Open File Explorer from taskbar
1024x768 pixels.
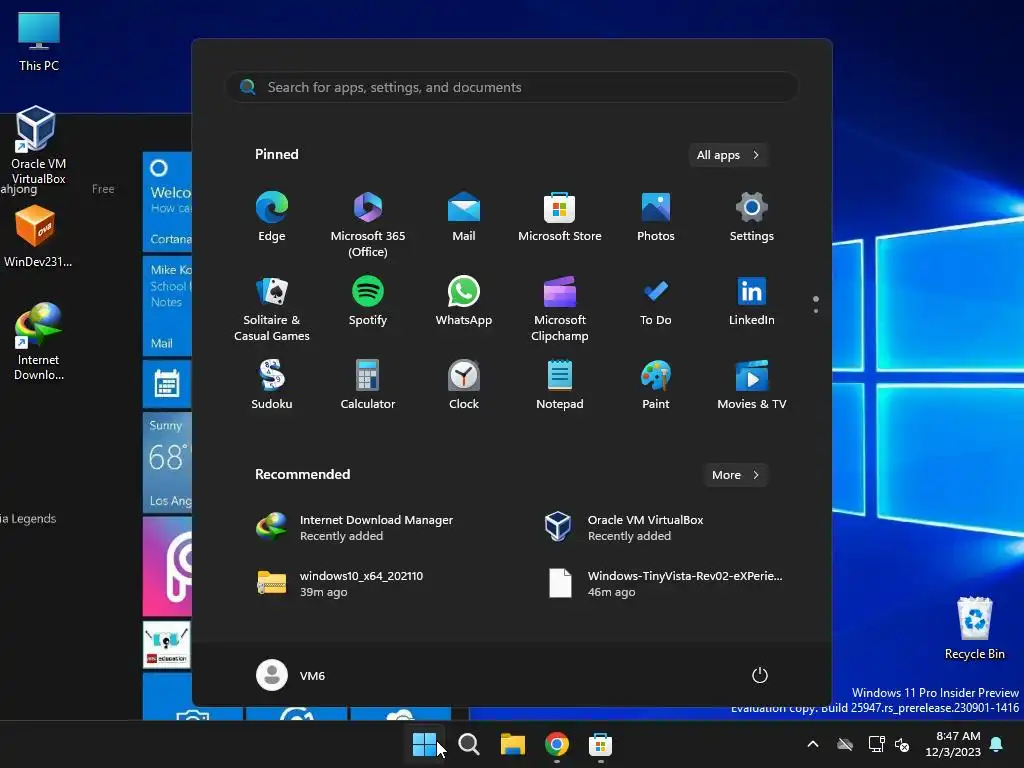[513, 744]
